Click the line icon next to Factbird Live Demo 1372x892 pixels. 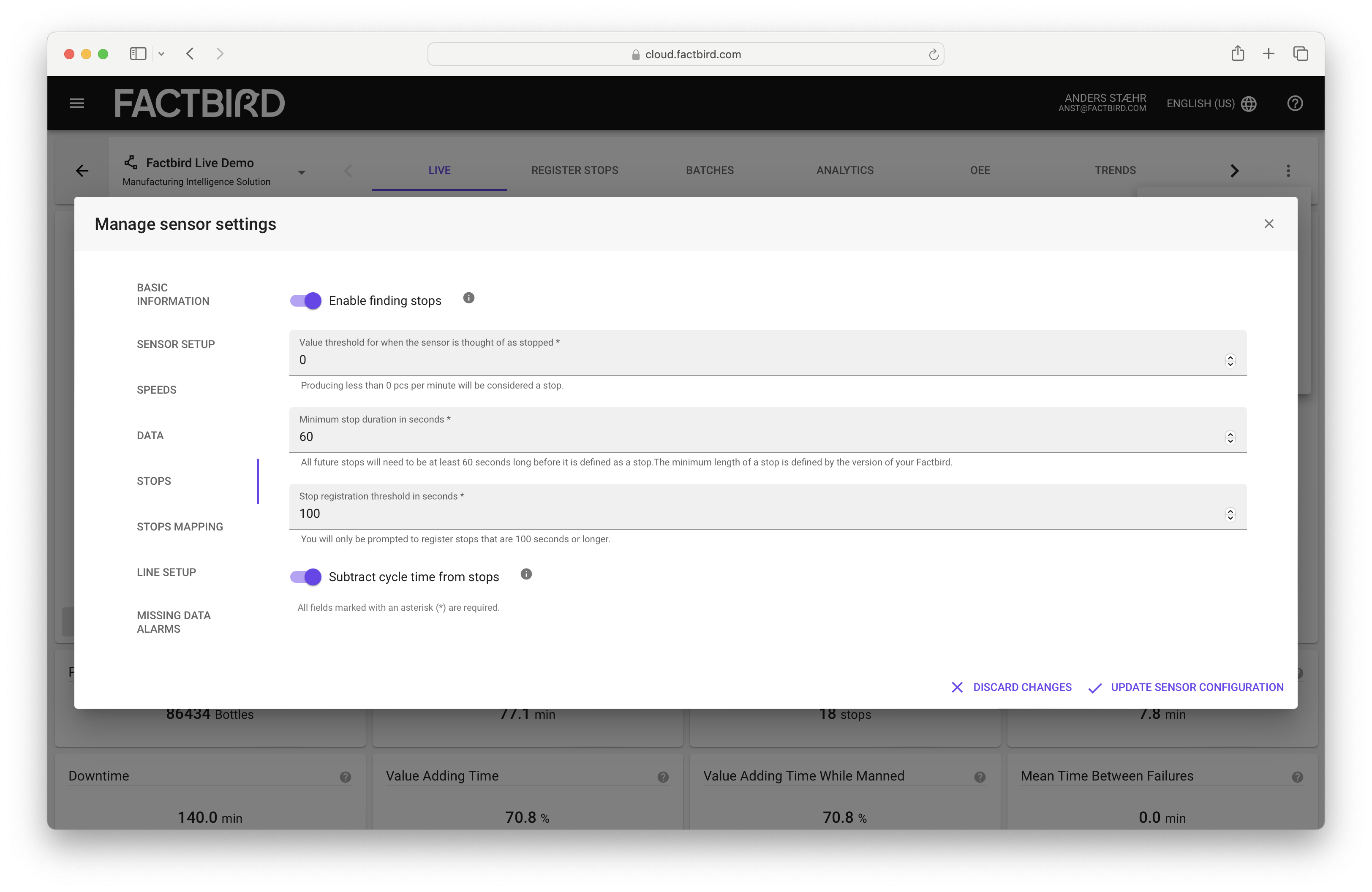click(x=131, y=163)
